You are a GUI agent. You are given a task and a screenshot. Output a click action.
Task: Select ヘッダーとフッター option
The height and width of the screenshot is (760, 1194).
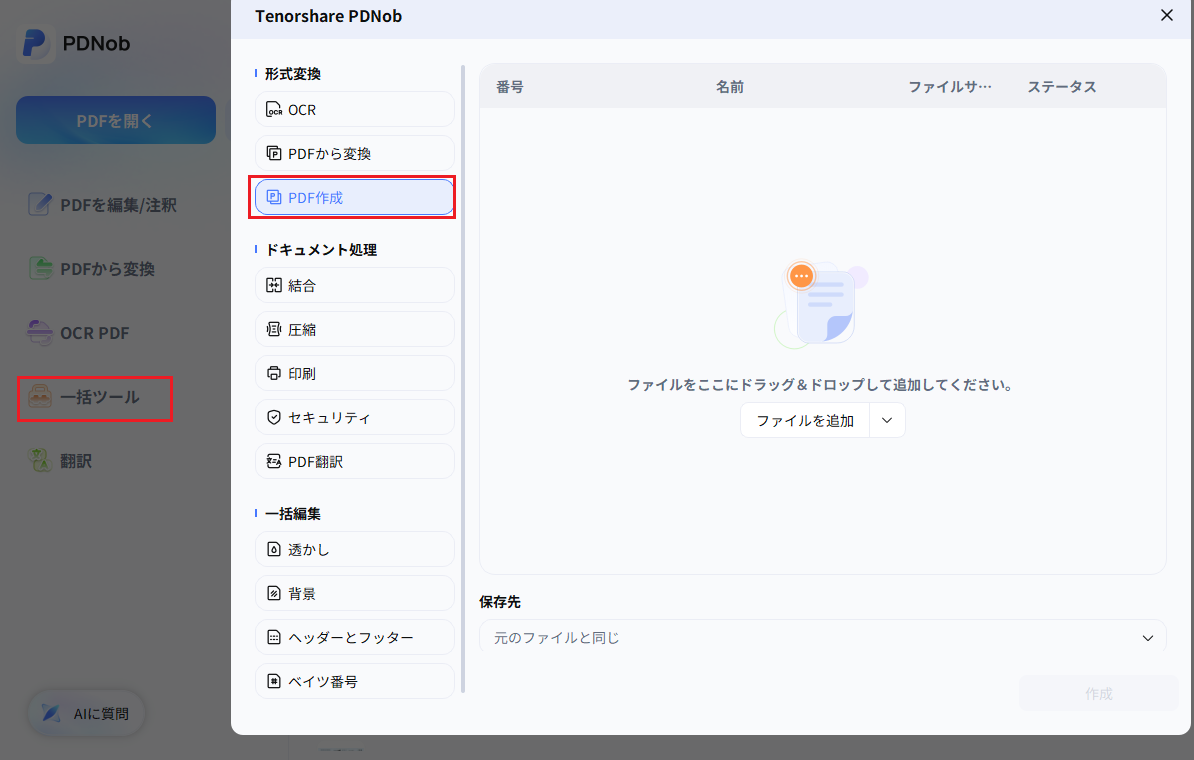pos(355,637)
